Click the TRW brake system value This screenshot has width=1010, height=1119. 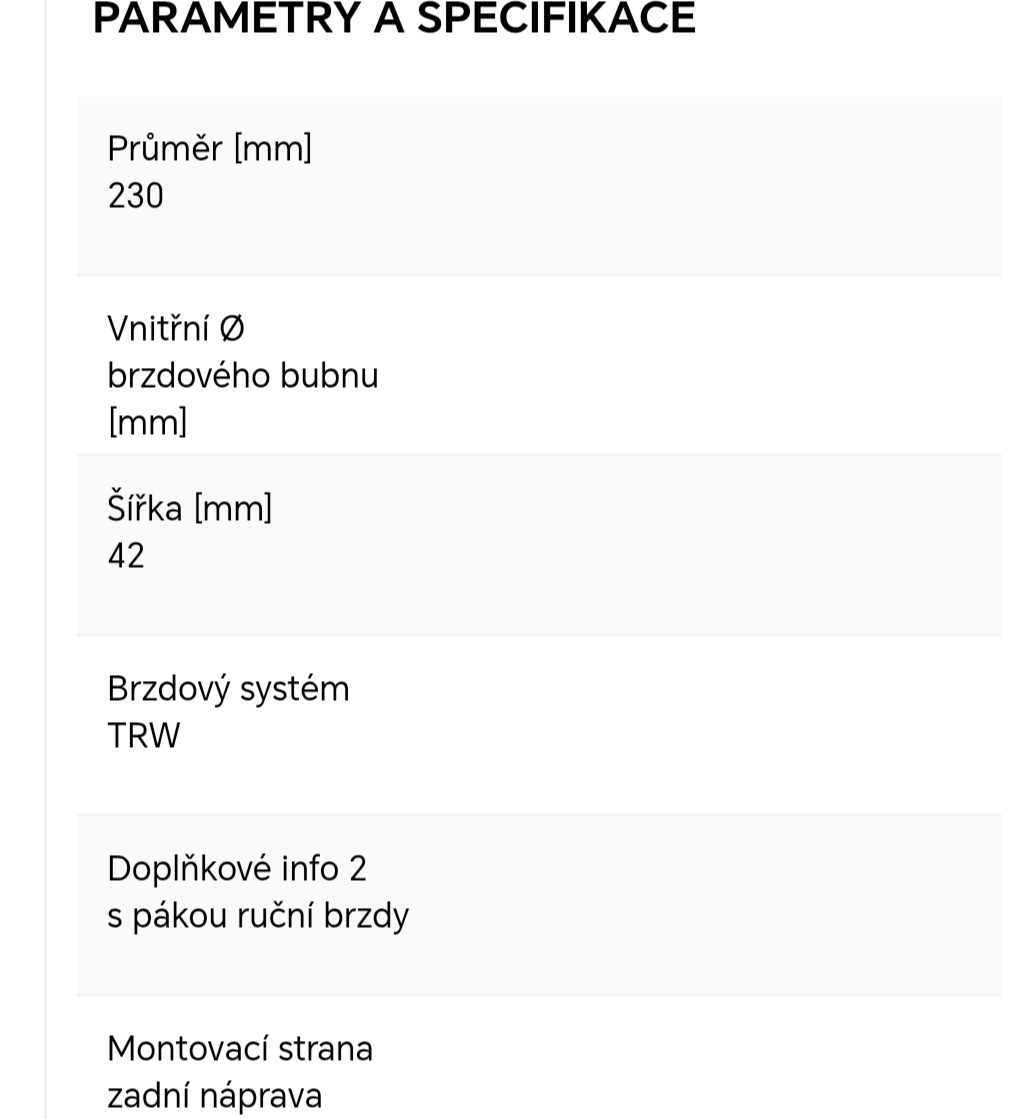(143, 736)
